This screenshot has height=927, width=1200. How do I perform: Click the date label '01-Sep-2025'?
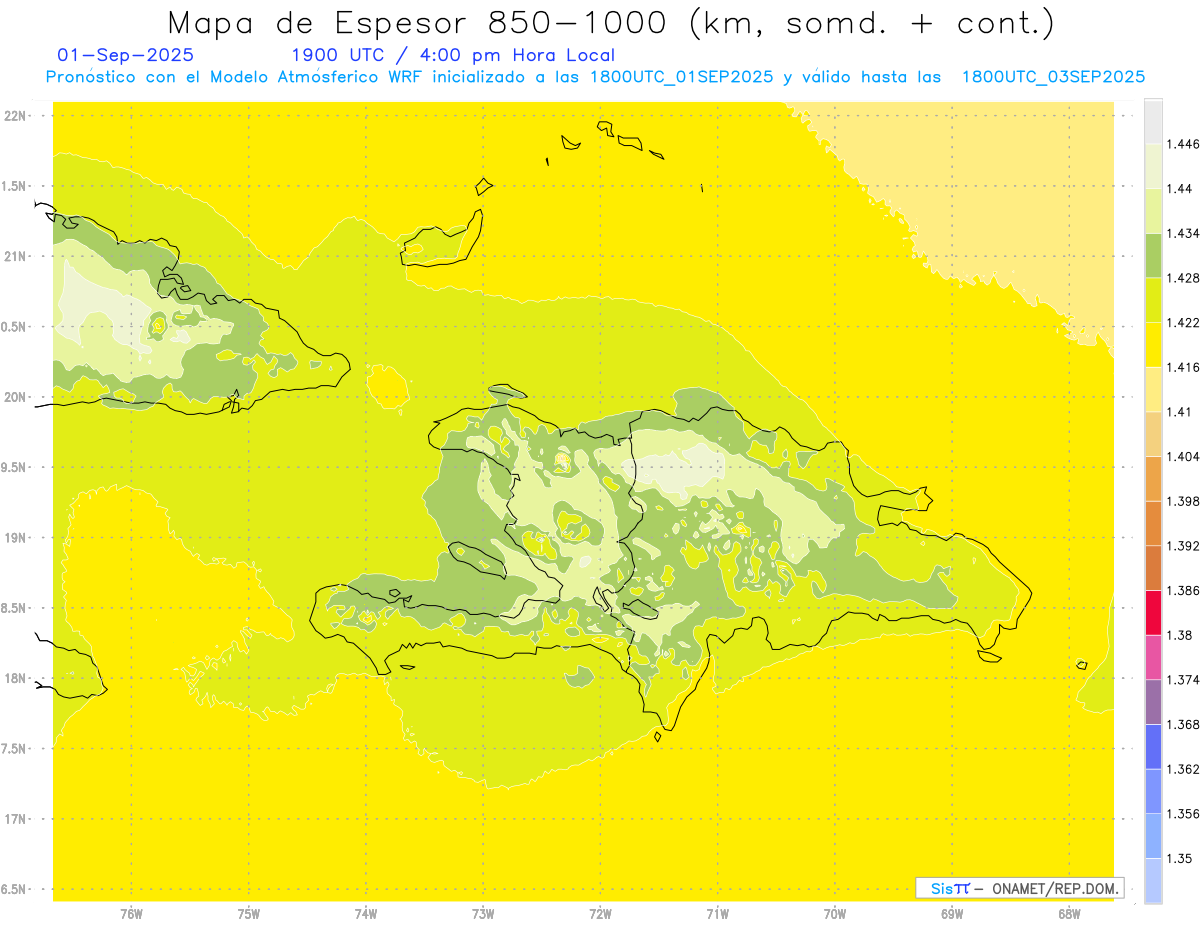point(126,55)
